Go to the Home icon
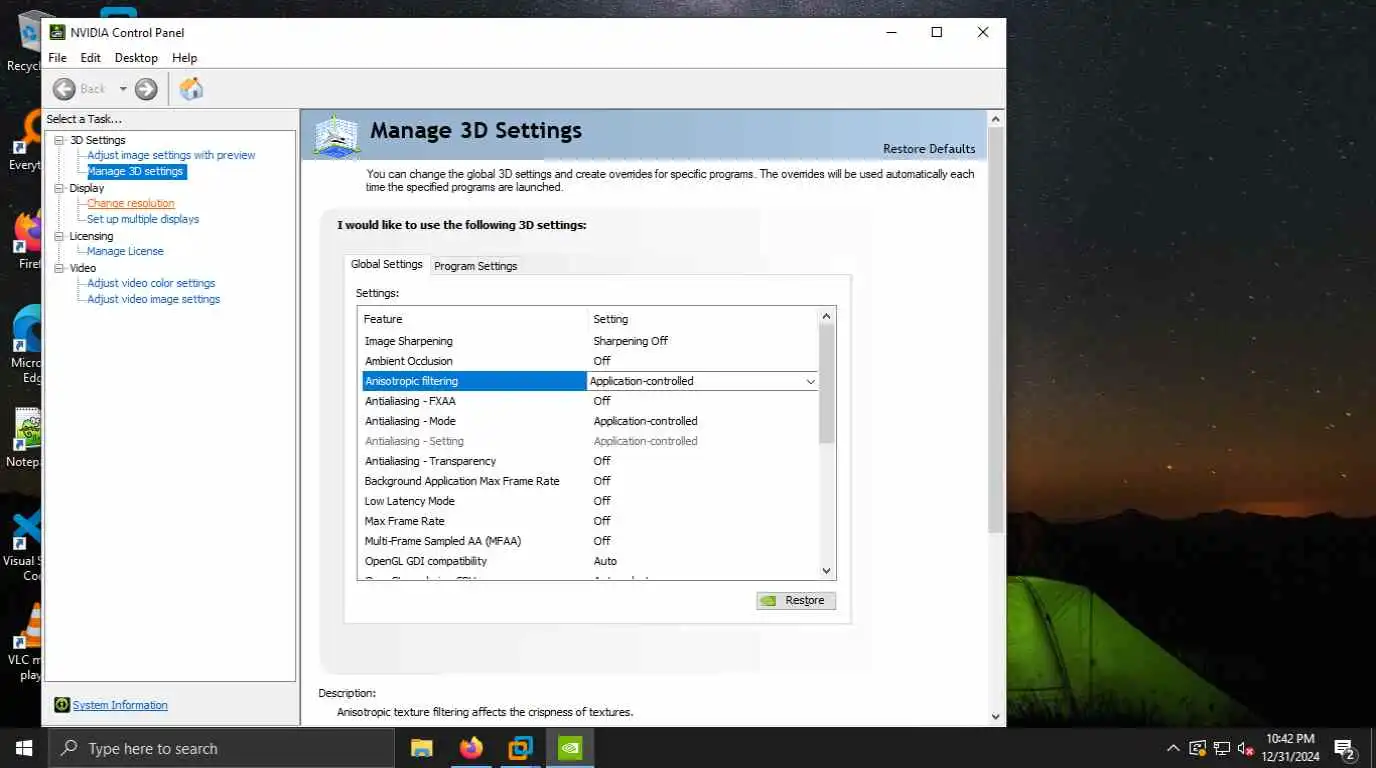The width and height of the screenshot is (1376, 768). (191, 89)
